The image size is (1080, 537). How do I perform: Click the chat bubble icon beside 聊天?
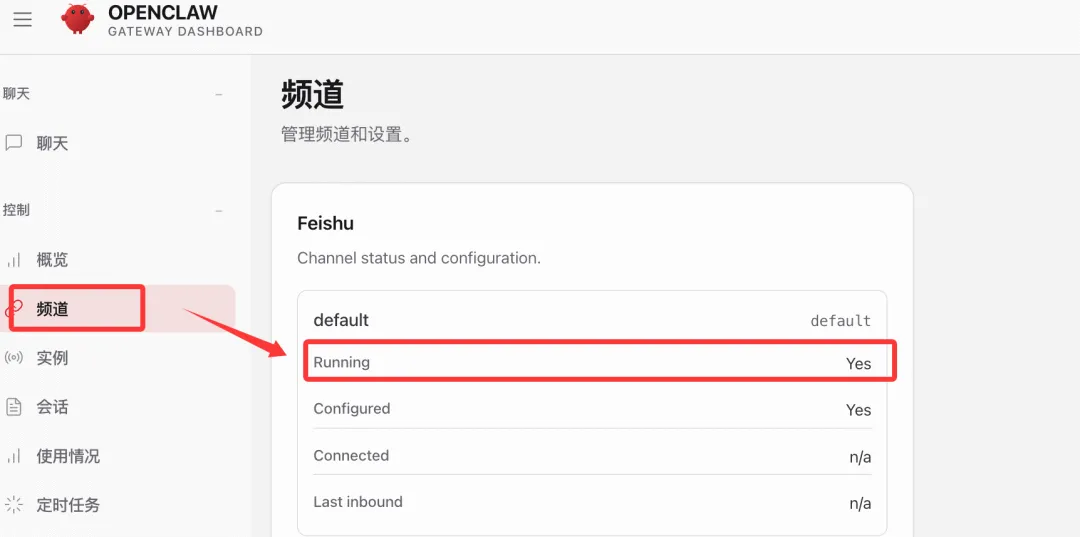pos(14,143)
